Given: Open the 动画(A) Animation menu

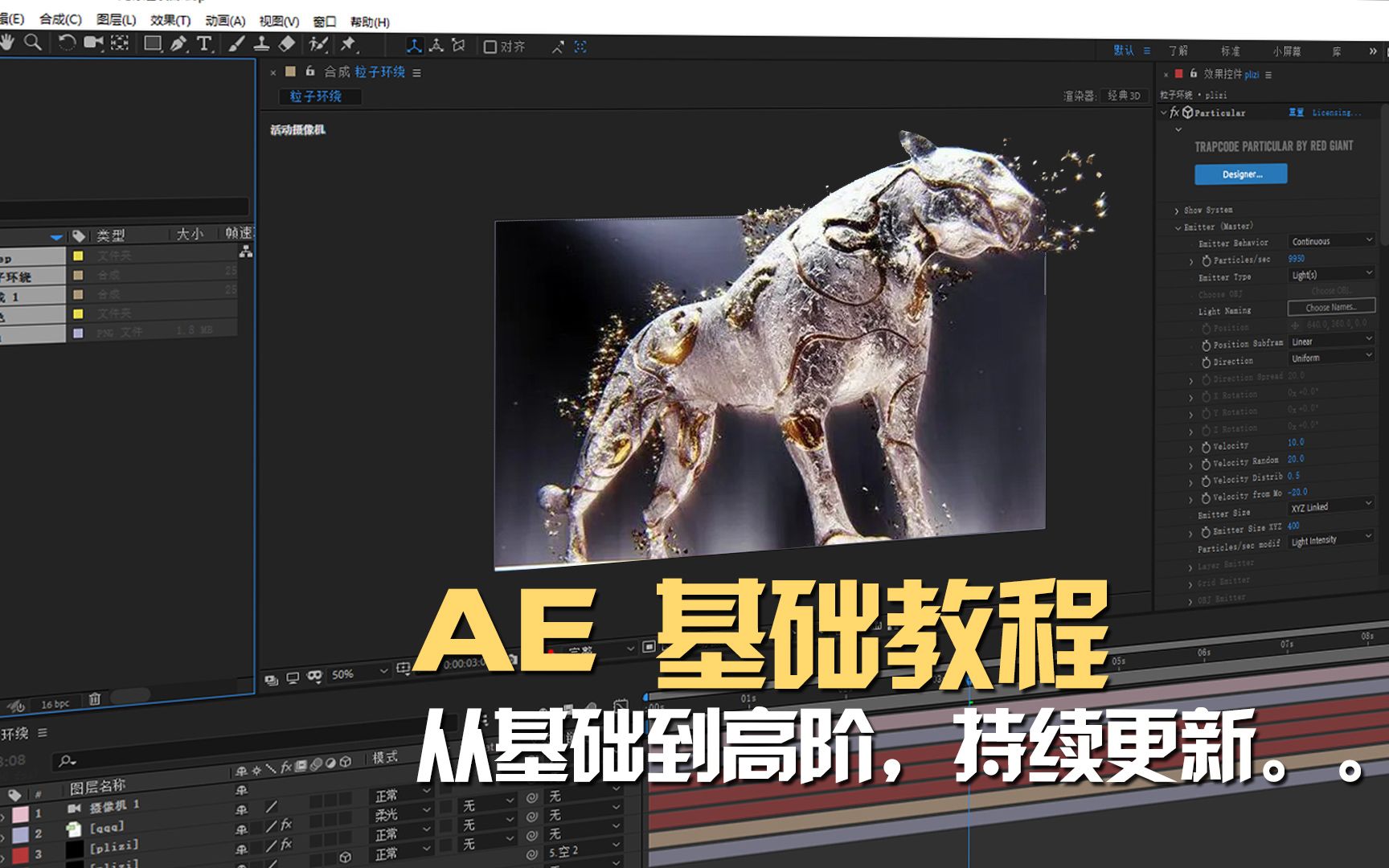Looking at the screenshot, I should point(225,21).
